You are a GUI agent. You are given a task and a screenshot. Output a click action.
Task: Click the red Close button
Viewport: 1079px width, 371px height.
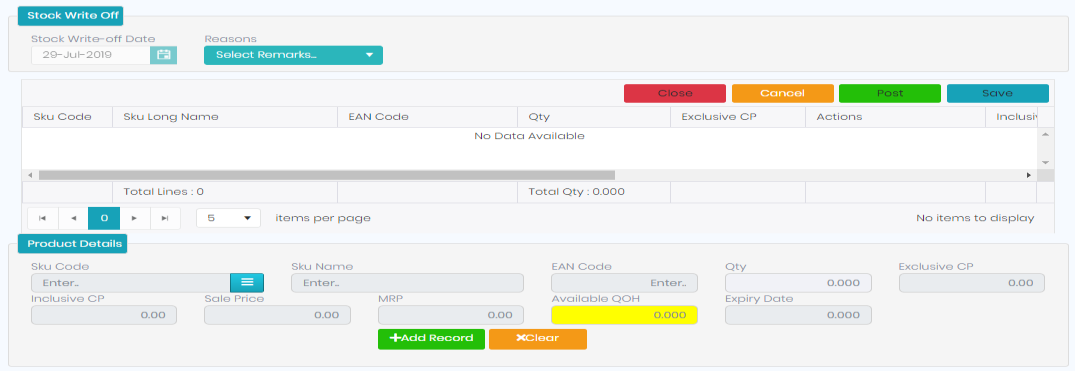point(675,94)
